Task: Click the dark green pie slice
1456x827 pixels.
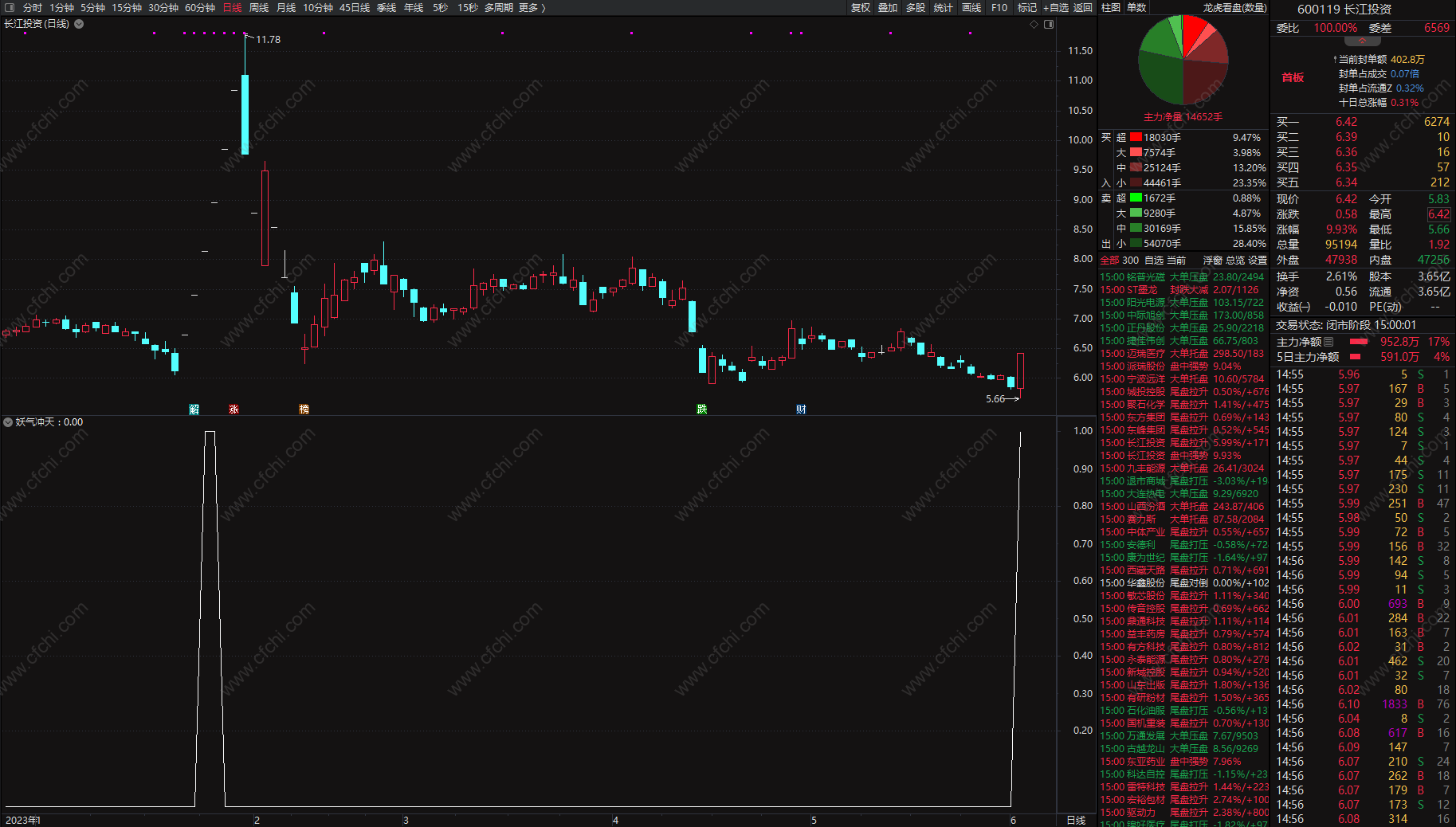Action: click(1160, 78)
